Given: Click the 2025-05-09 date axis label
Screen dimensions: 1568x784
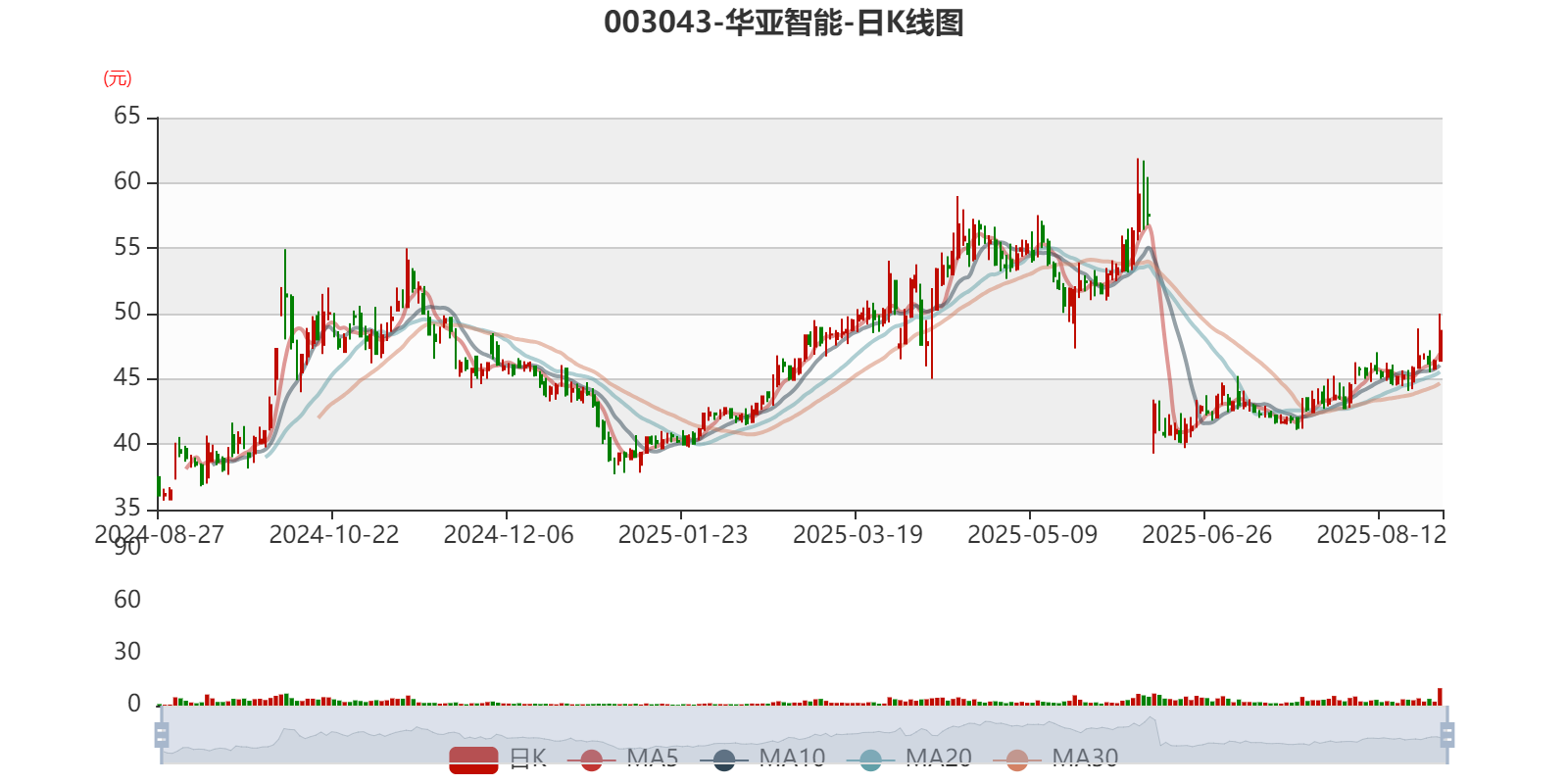Looking at the screenshot, I should coord(1033,535).
